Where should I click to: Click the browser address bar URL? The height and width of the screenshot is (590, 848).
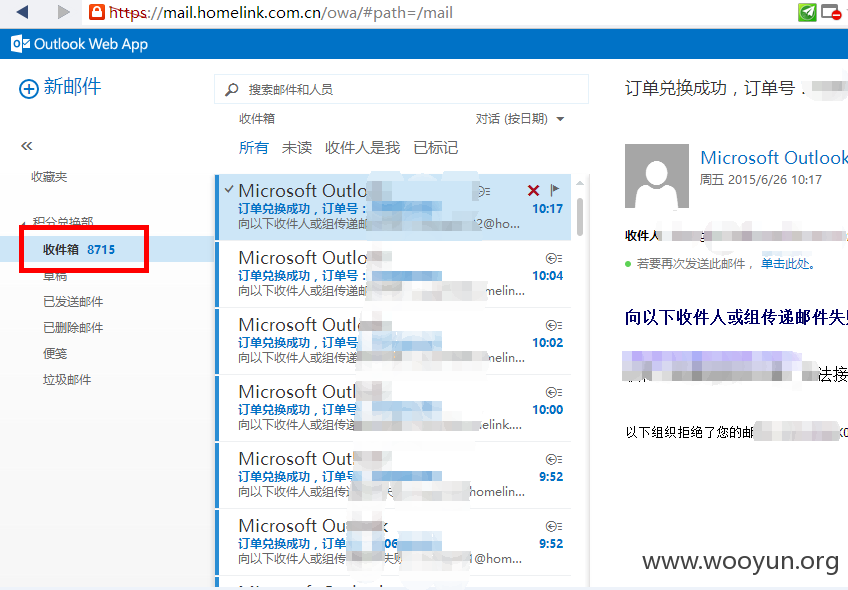point(281,12)
